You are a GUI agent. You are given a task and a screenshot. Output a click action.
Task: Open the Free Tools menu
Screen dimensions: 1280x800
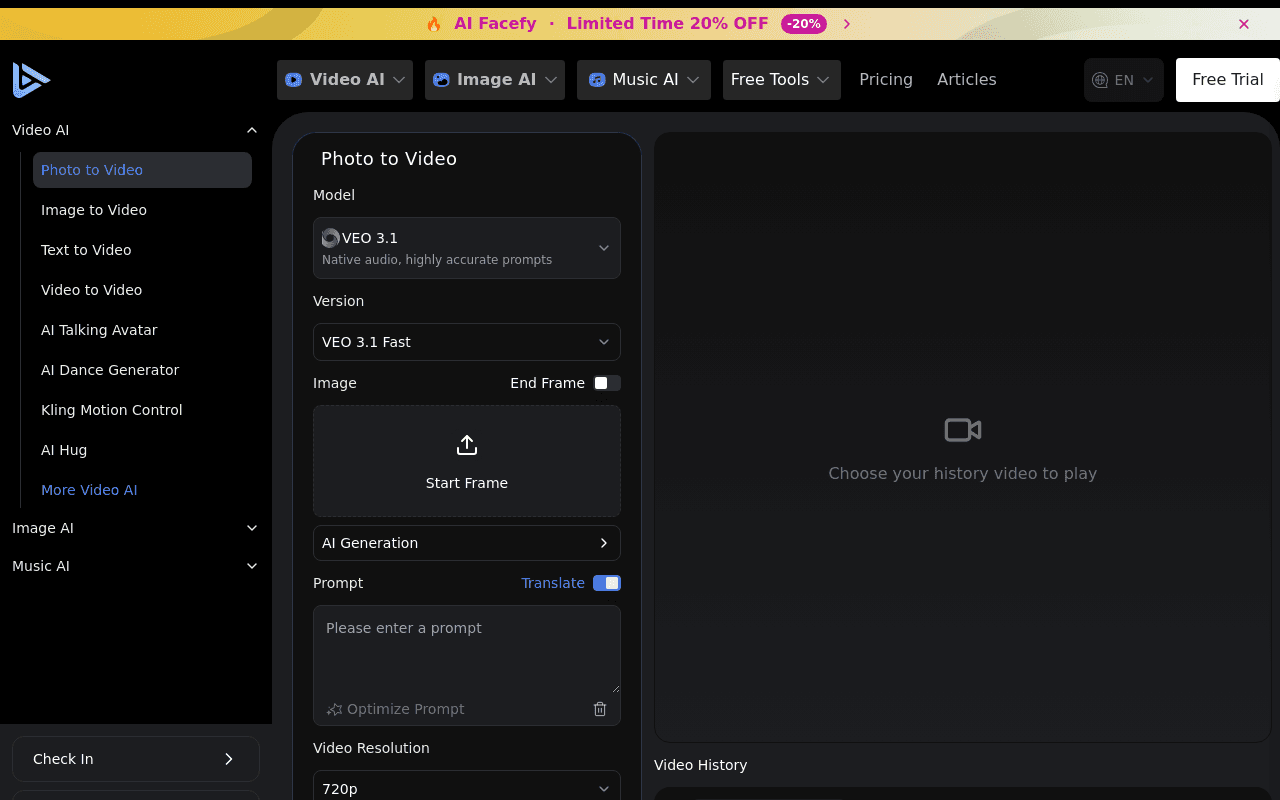pyautogui.click(x=782, y=80)
